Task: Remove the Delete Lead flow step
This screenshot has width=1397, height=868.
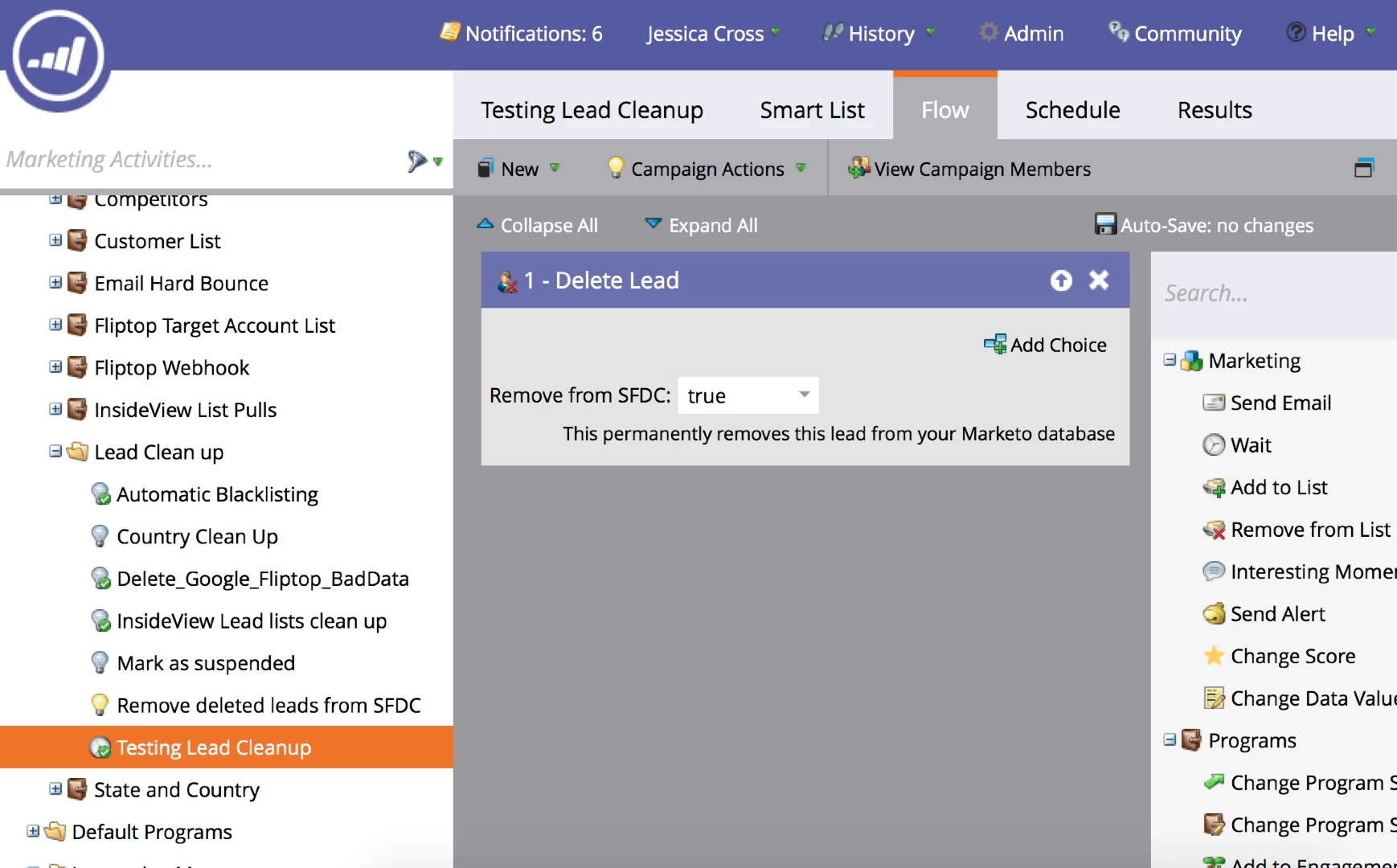Action: click(1099, 280)
